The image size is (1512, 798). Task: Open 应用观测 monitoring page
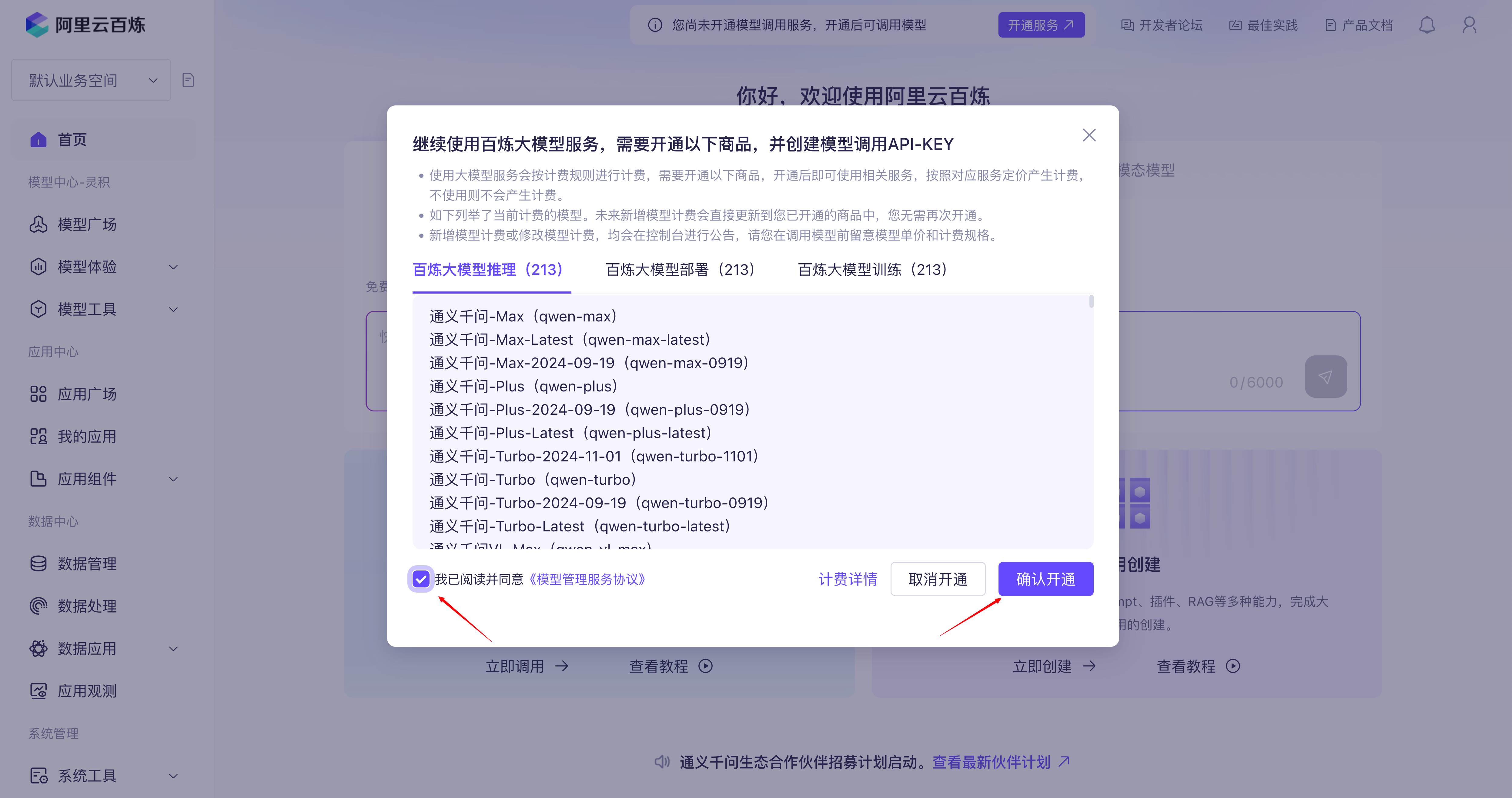87,691
